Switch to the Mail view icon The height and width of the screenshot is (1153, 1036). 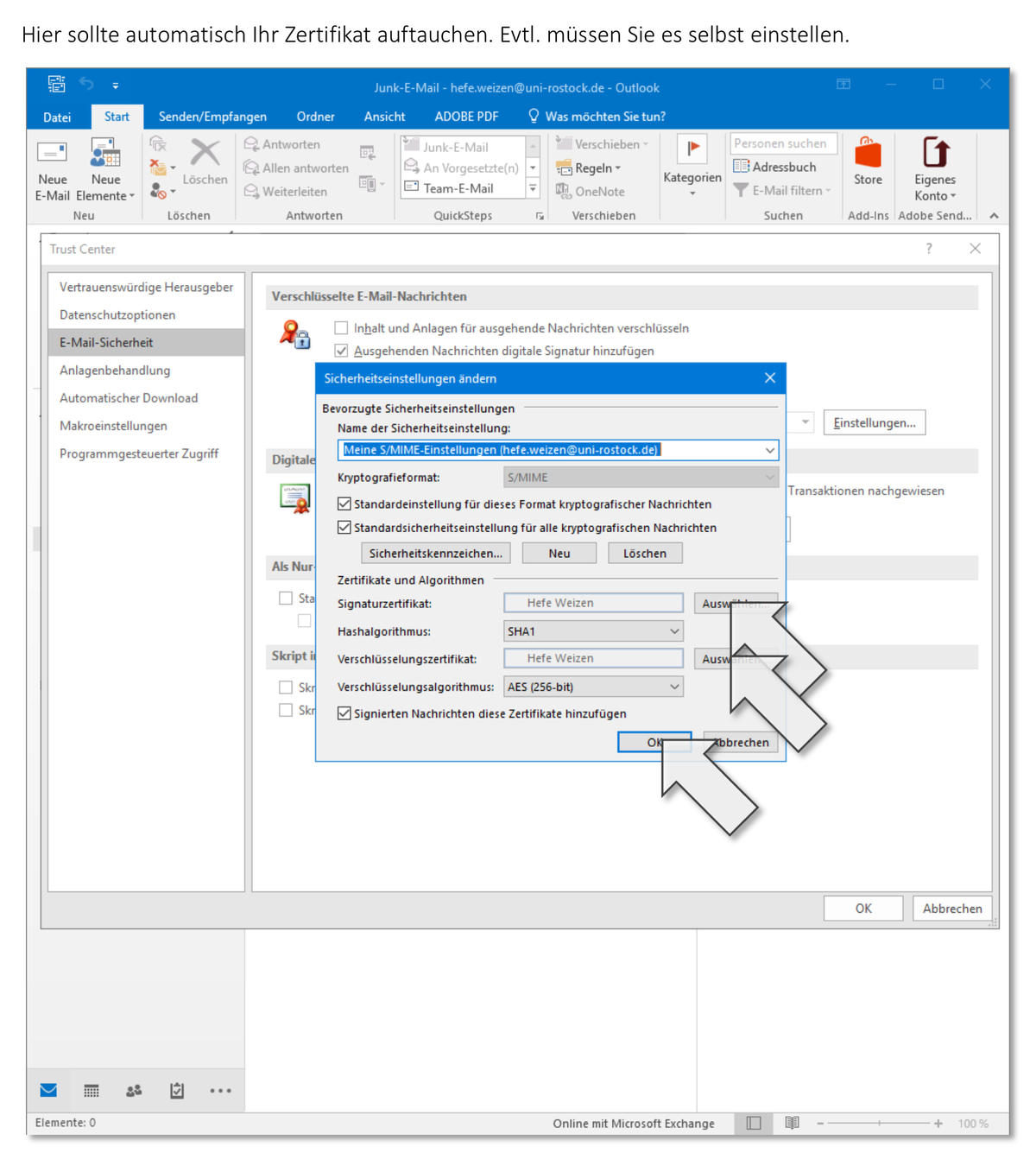(48, 1090)
